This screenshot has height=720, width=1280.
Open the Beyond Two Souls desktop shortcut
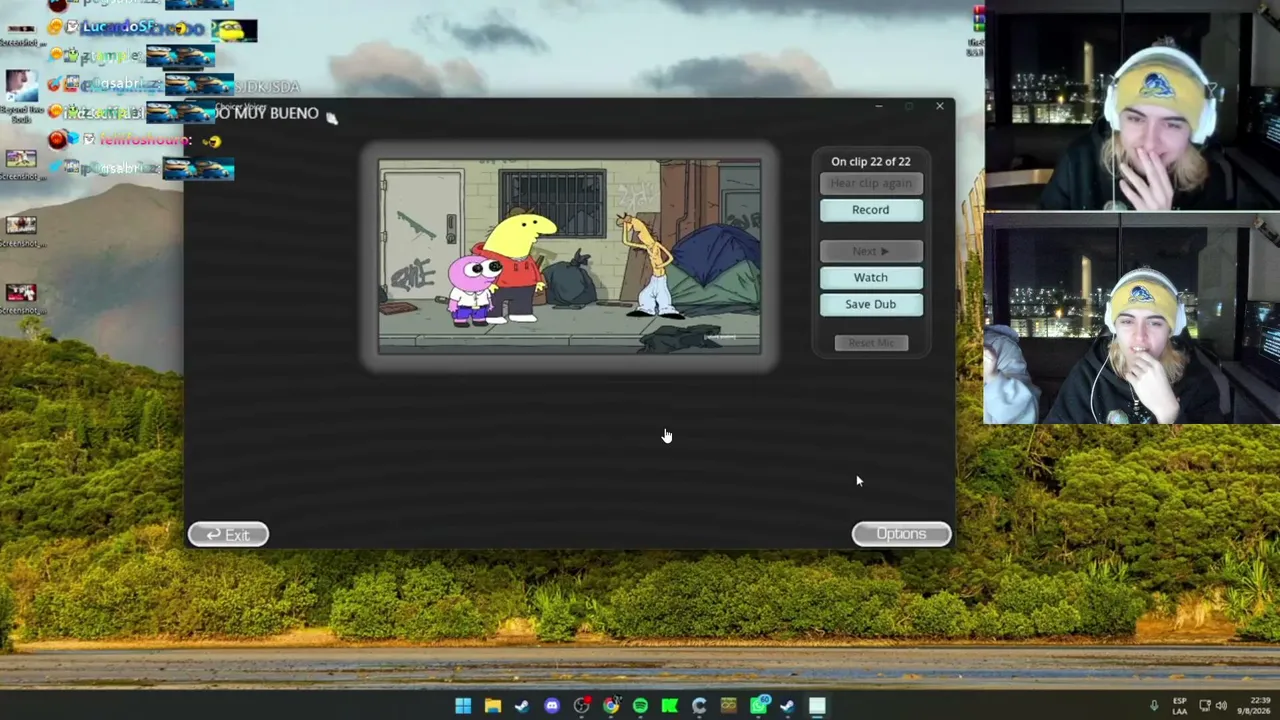click(21, 95)
